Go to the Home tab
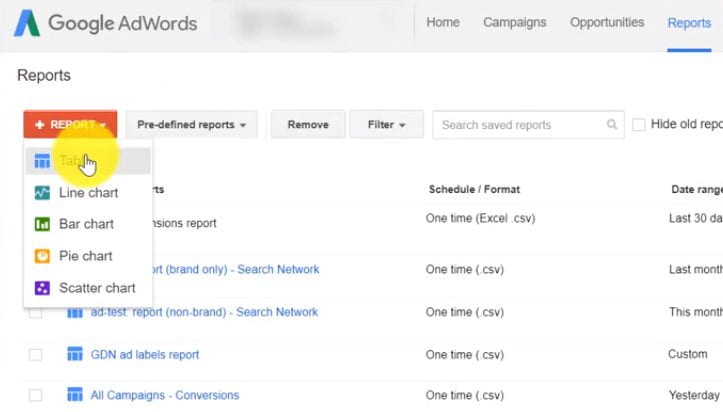723x412 pixels. [443, 23]
